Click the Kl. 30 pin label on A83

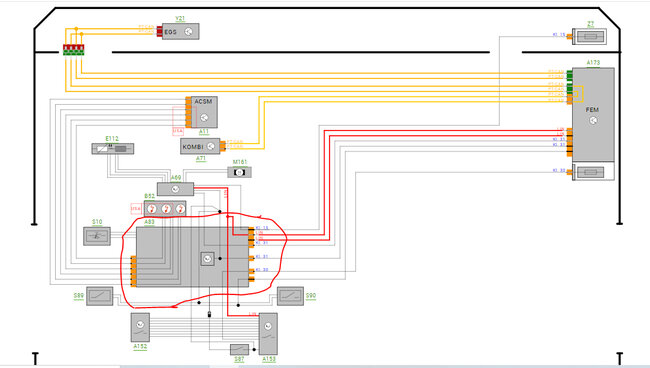pyautogui.click(x=262, y=270)
